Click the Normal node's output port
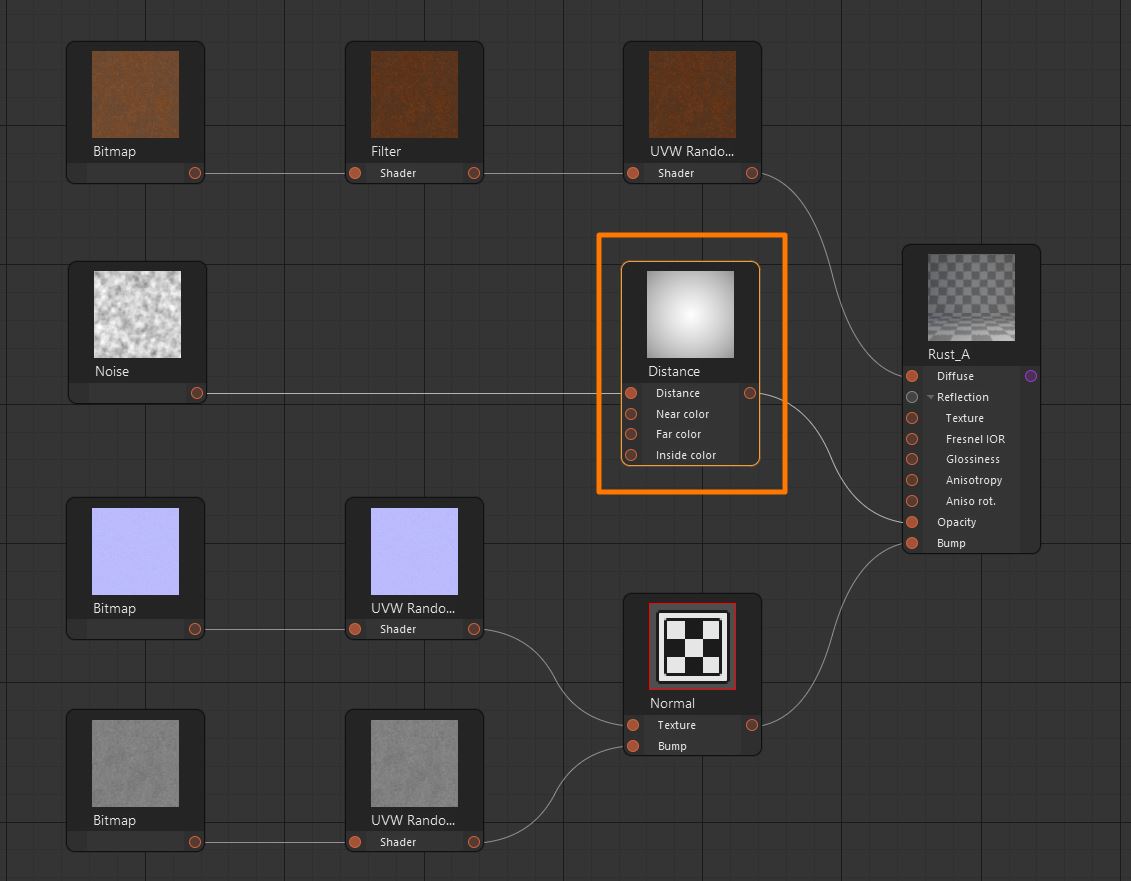This screenshot has width=1131, height=881. tap(752, 725)
